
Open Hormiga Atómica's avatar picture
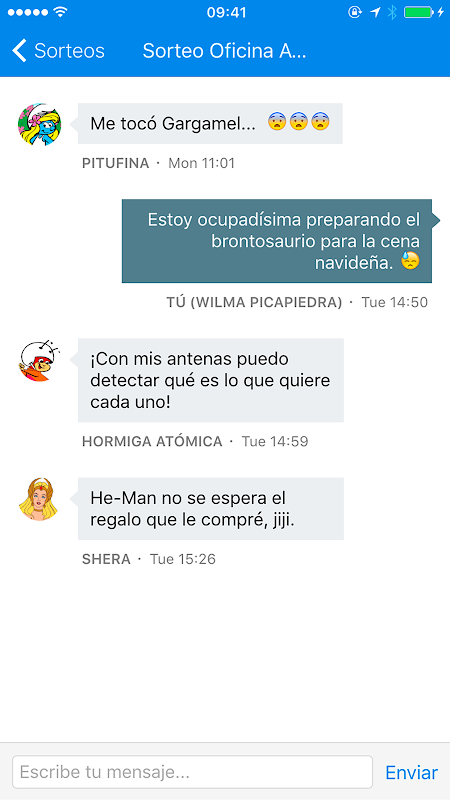pos(39,360)
